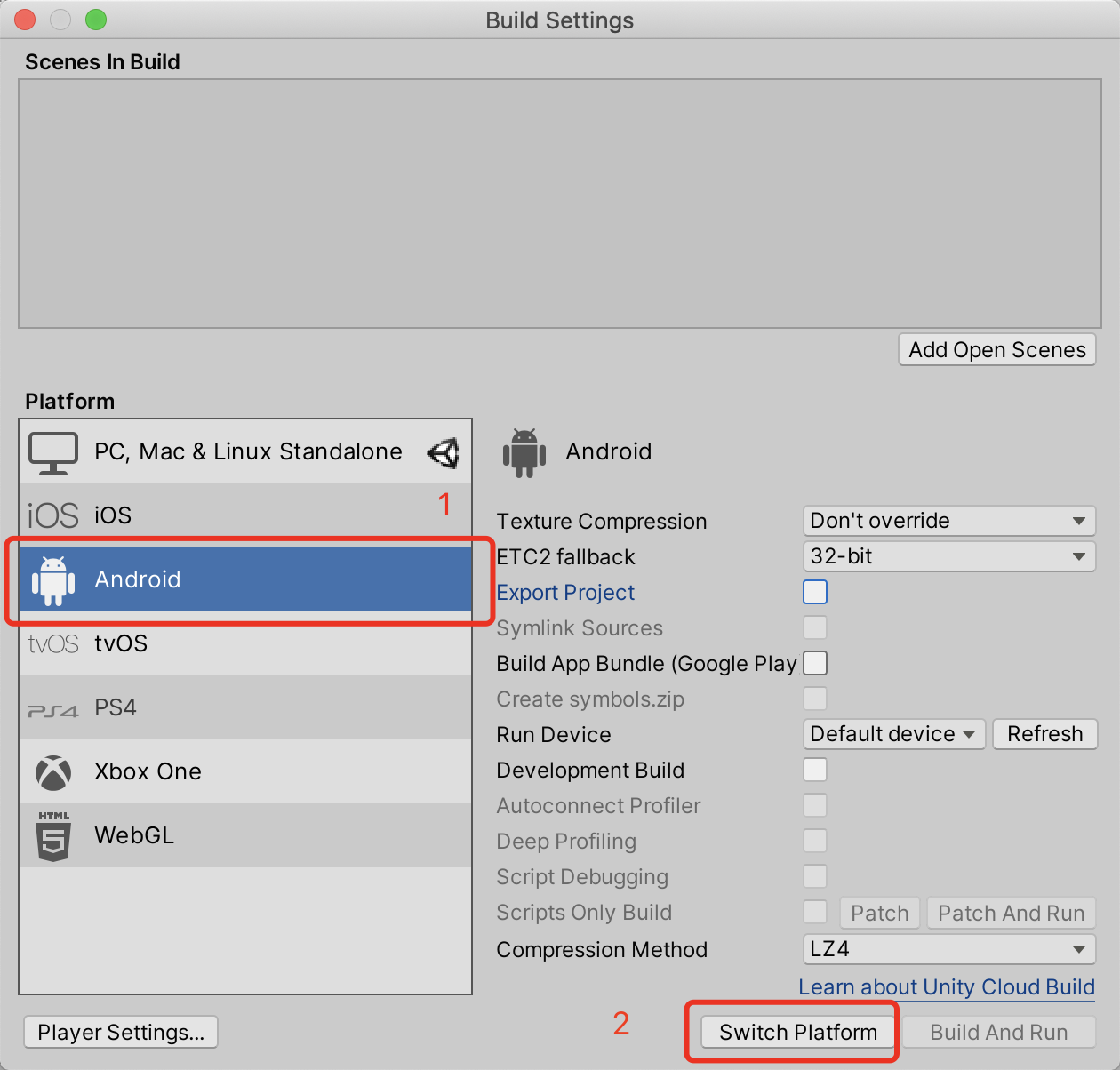Viewport: 1120px width, 1070px height.
Task: Click the Compression Method label
Action: 602,950
